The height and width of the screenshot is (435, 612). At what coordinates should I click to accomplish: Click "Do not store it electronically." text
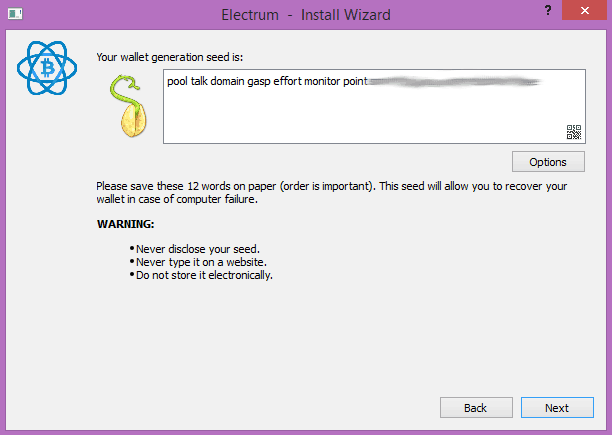click(204, 275)
